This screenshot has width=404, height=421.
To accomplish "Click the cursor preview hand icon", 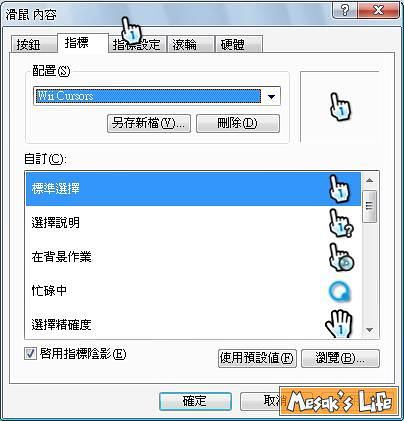I will [340, 107].
